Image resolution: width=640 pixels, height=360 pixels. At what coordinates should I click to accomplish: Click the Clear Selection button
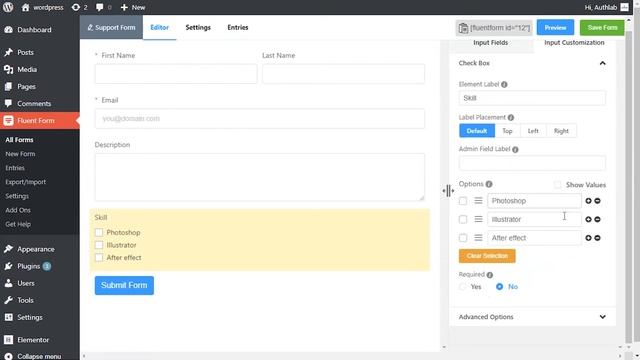click(487, 256)
